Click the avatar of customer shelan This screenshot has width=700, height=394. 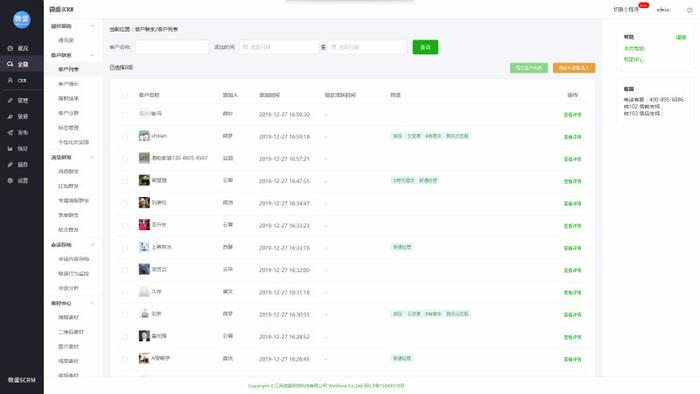[x=144, y=136]
